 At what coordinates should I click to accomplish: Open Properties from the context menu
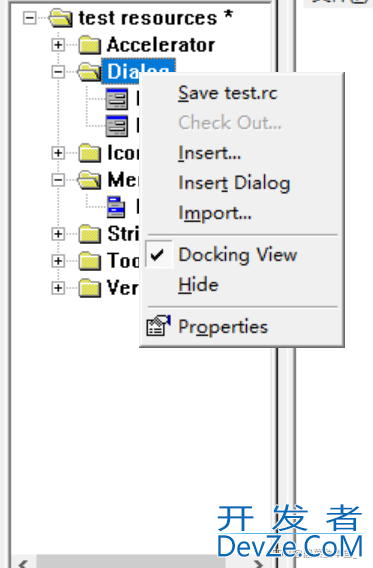[223, 327]
